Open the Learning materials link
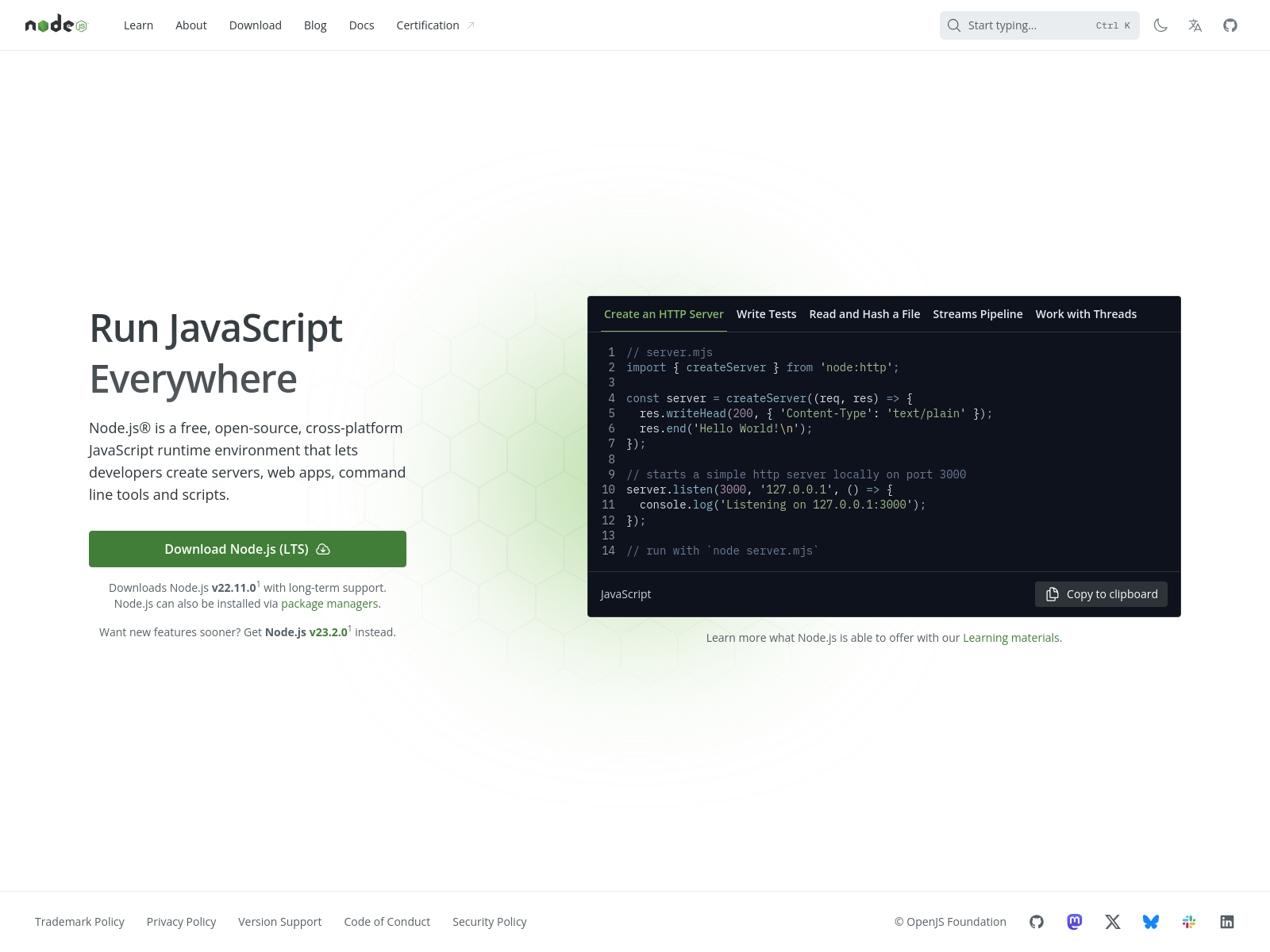The height and width of the screenshot is (952, 1270). (1011, 638)
